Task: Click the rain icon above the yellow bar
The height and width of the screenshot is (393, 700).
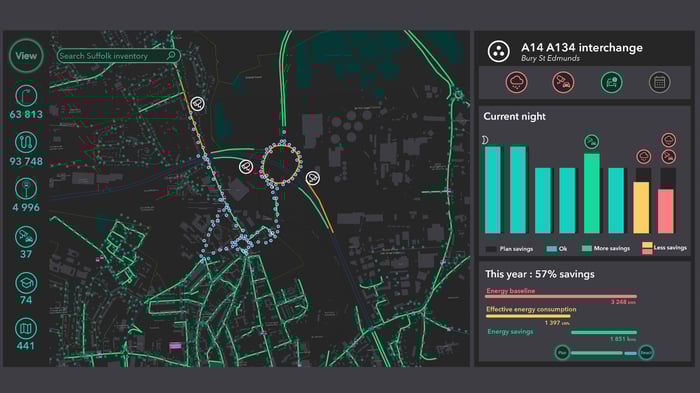Action: (x=643, y=157)
